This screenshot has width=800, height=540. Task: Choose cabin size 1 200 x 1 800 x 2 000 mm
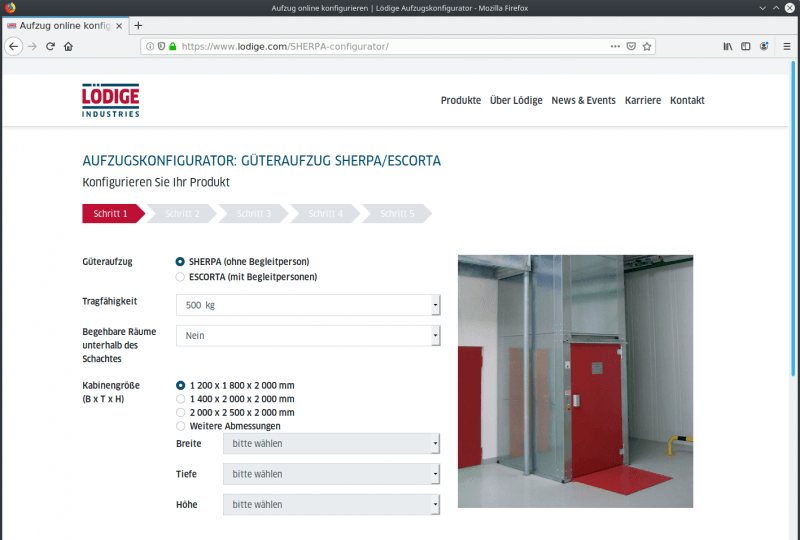[x=181, y=385]
